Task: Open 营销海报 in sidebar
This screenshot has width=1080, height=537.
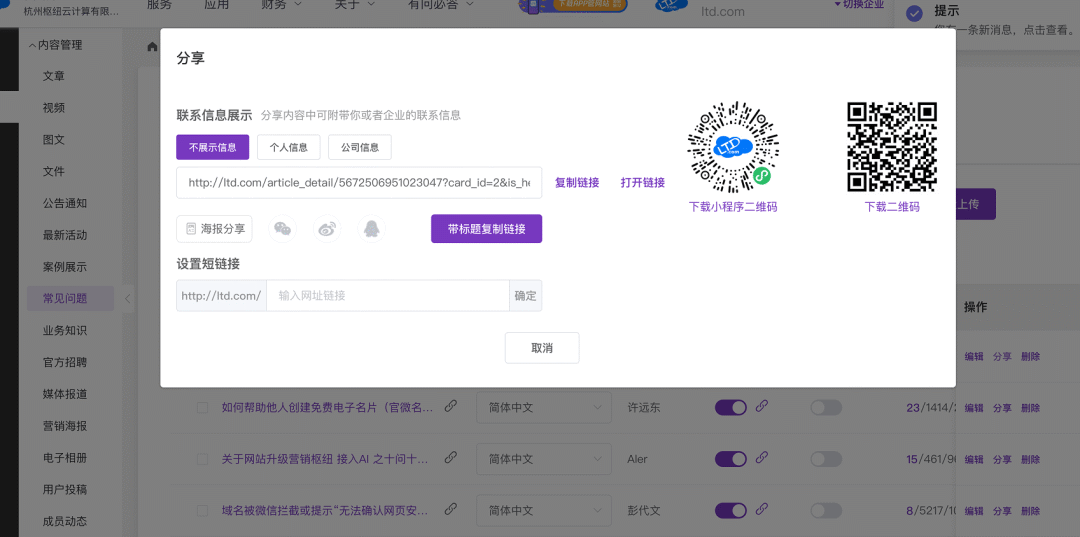Action: click(x=65, y=426)
